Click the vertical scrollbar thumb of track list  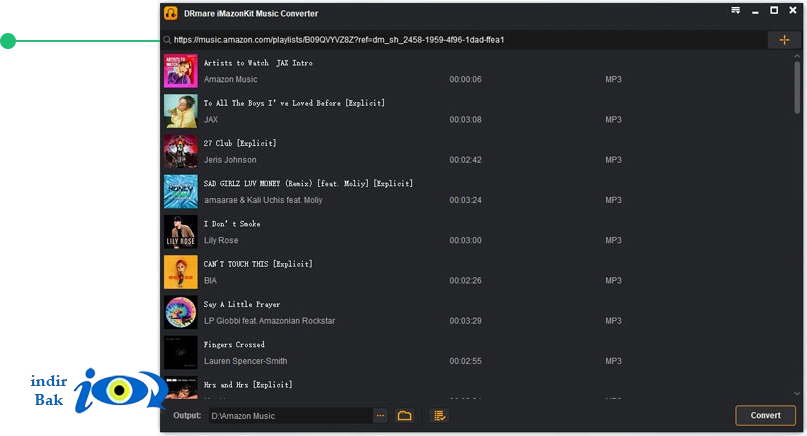[797, 88]
